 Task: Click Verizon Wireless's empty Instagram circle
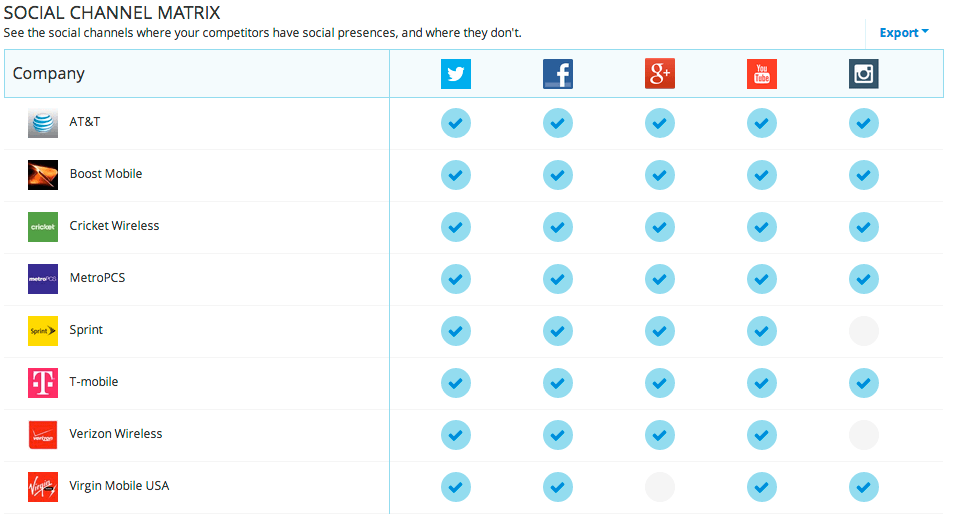click(864, 435)
